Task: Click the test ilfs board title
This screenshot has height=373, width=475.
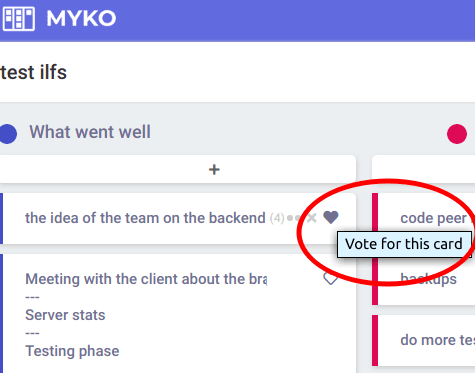Action: pyautogui.click(x=33, y=72)
